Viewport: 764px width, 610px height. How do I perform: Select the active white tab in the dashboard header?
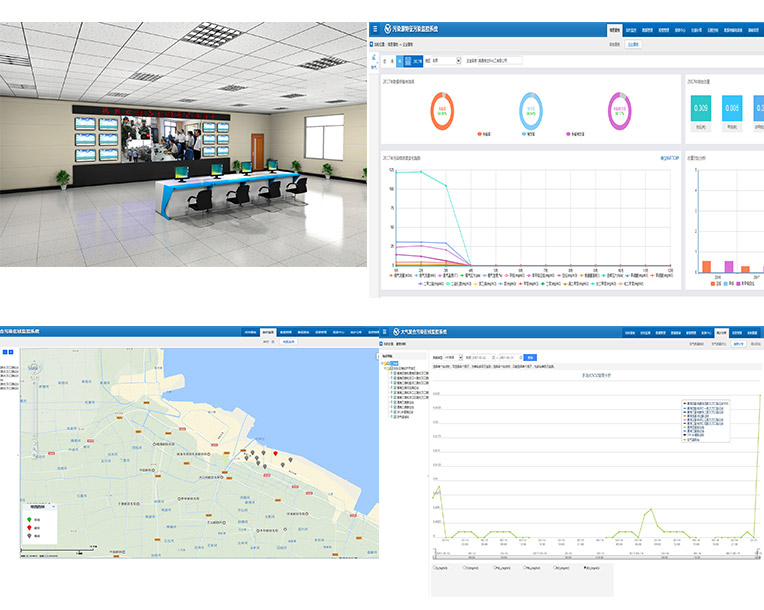click(x=617, y=30)
